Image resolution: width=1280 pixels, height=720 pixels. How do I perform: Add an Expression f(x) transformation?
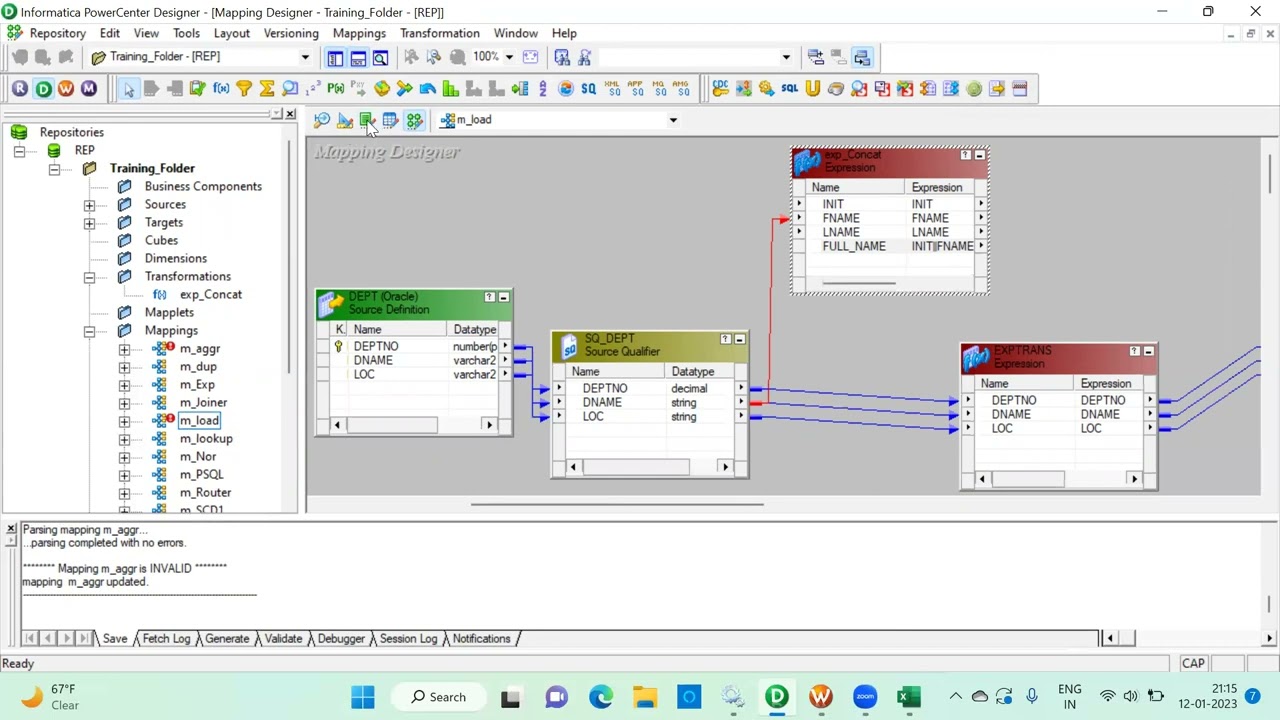click(x=221, y=89)
